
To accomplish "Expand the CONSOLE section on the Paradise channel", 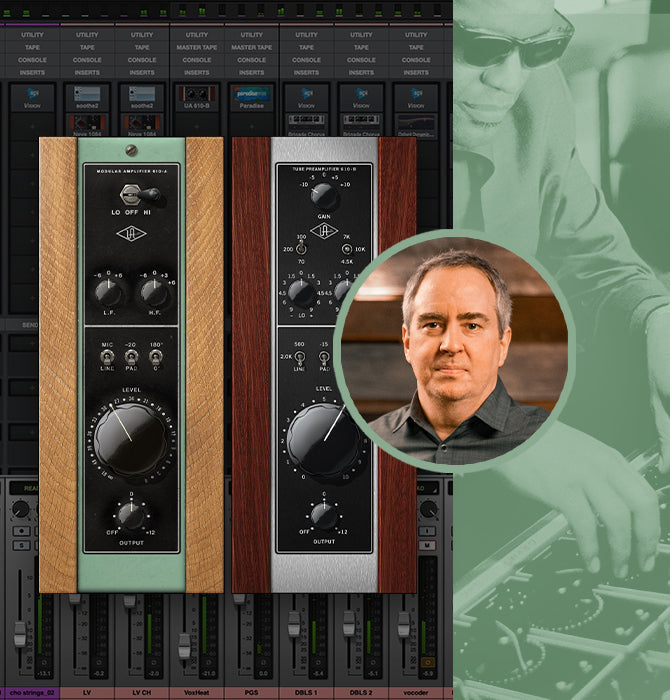I will click(x=252, y=59).
